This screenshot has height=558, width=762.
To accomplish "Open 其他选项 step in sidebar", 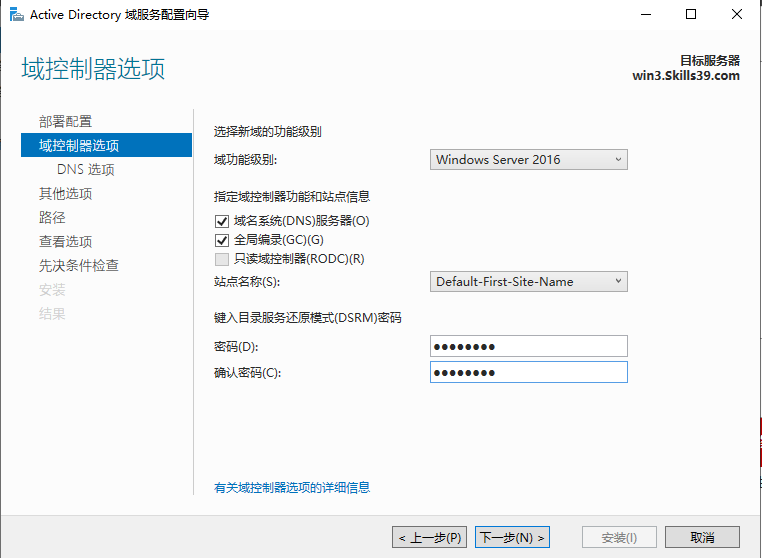I will tap(66, 193).
